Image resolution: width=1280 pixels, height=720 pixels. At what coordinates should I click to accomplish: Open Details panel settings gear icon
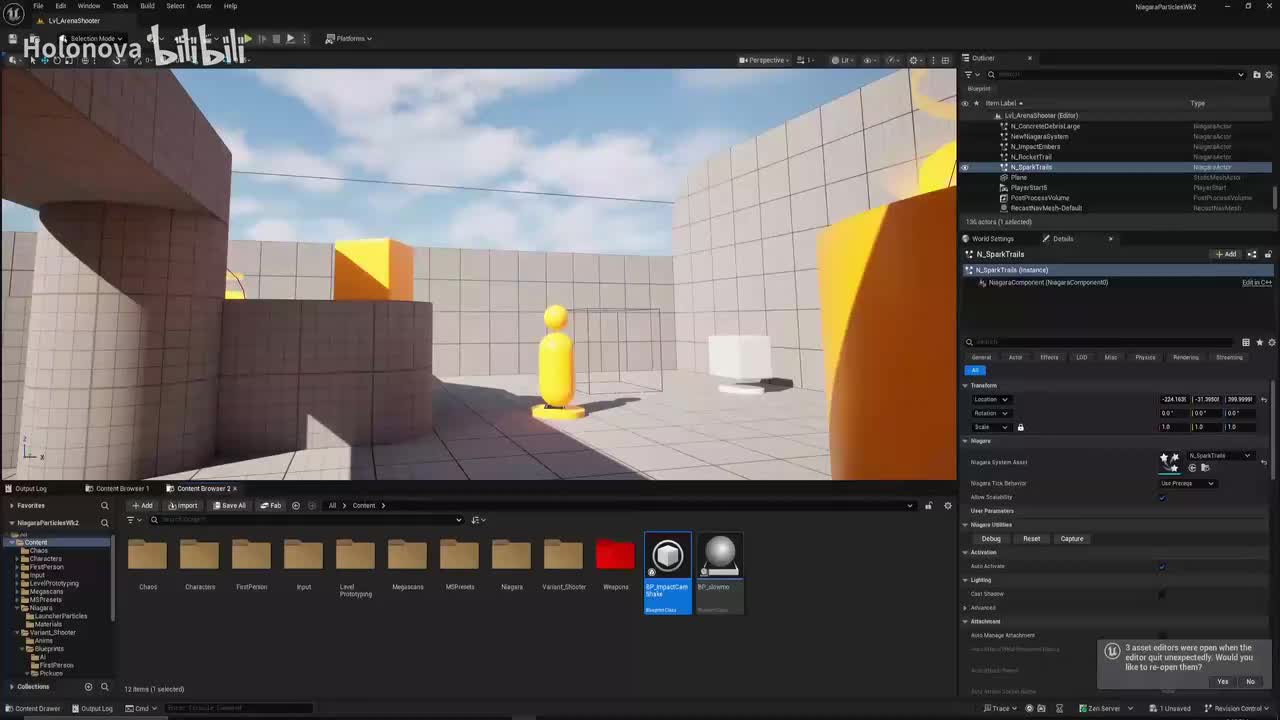[1271, 342]
